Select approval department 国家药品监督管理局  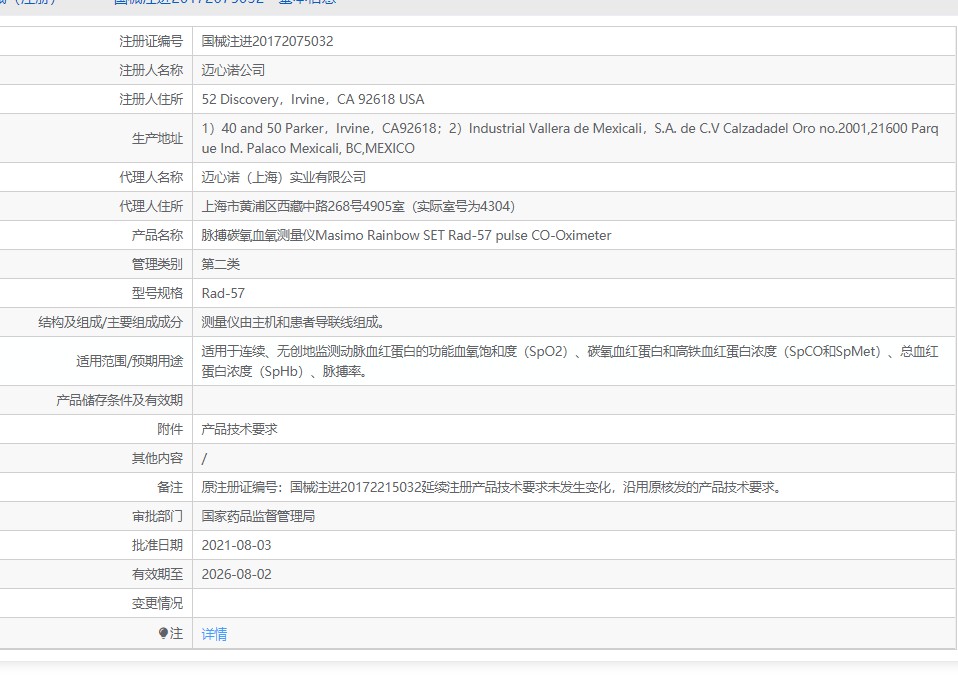click(x=258, y=516)
